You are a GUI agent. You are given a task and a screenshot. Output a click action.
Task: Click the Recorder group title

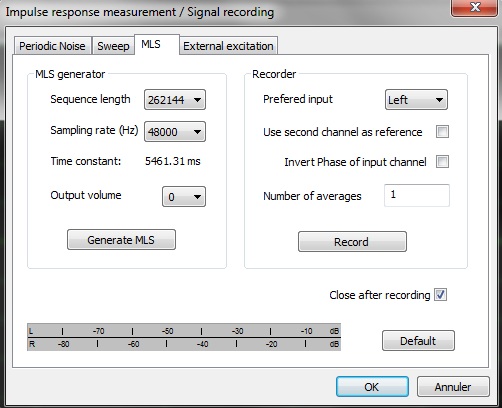tap(274, 74)
